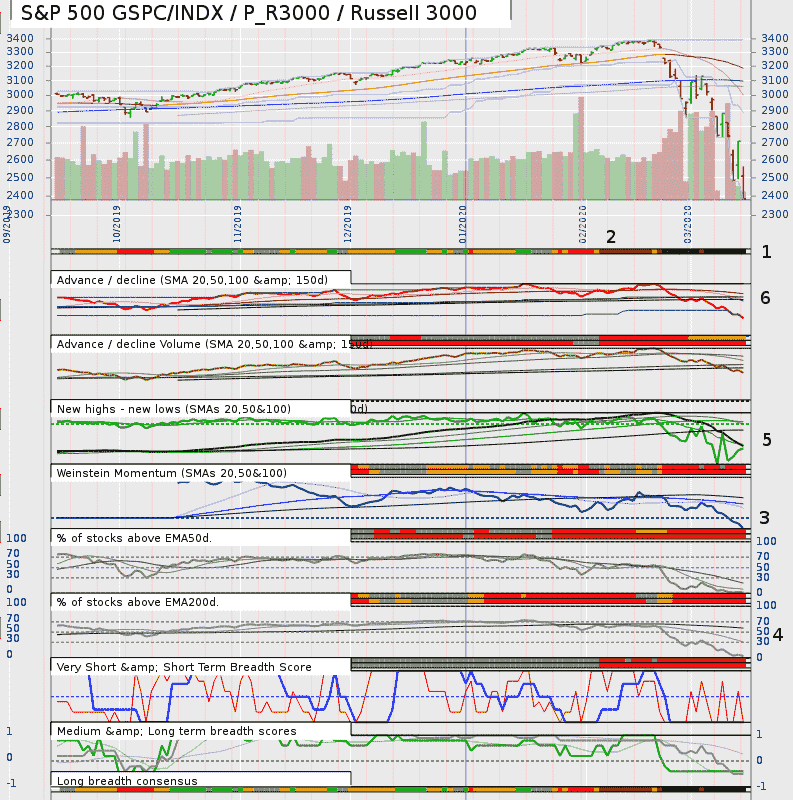Image resolution: width=793 pixels, height=800 pixels.
Task: Click the 3400 value on the left price axis
Action: coord(20,38)
